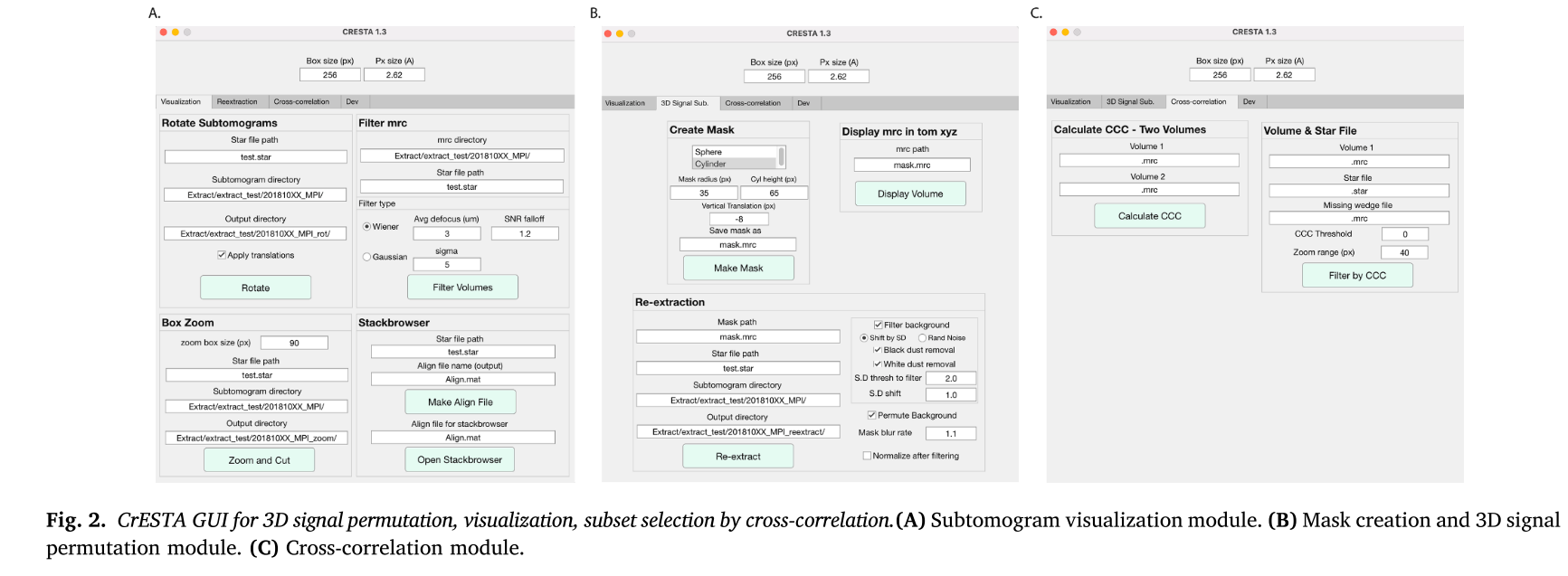Toggle the Permute Background checkbox
Viewport: 1568px width, 576px height.
pos(871,415)
